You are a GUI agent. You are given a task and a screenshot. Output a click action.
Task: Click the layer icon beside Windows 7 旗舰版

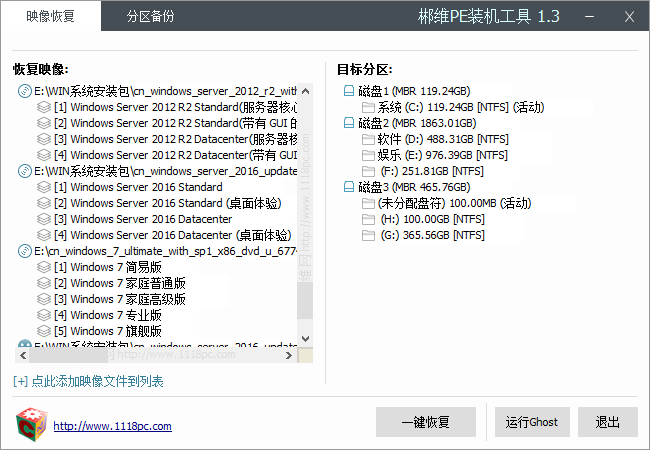pos(43,331)
